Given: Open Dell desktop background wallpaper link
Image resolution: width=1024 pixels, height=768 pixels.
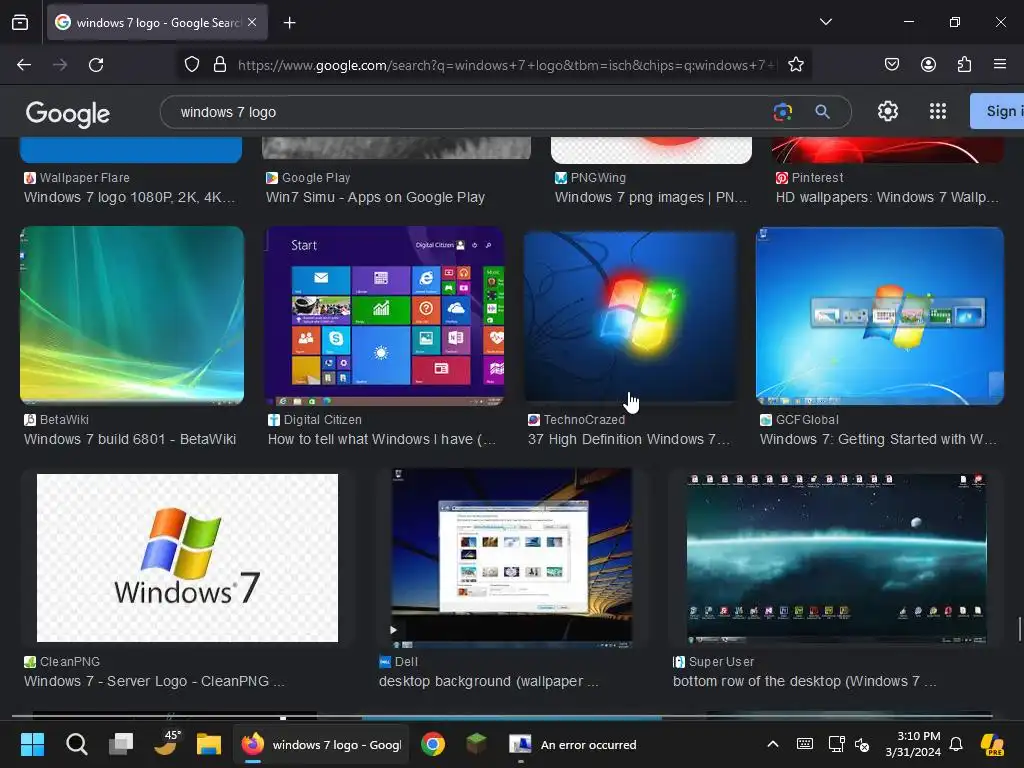Looking at the screenshot, I should [x=488, y=681].
